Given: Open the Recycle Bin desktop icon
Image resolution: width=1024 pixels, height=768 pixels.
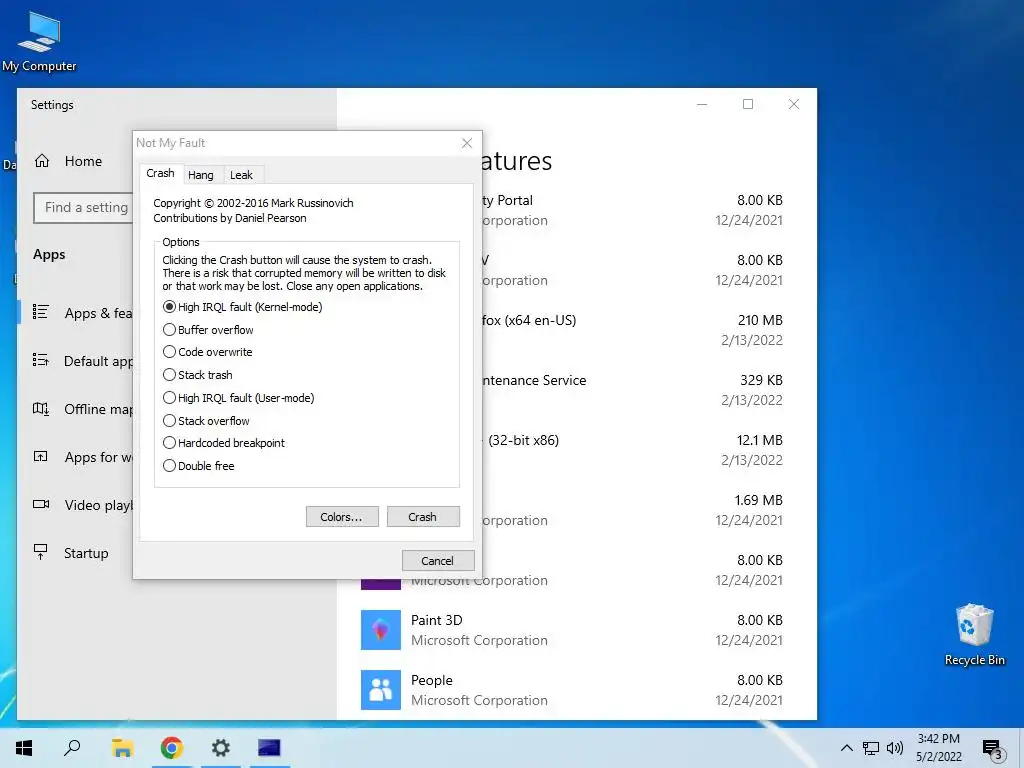Looking at the screenshot, I should tap(974, 634).
